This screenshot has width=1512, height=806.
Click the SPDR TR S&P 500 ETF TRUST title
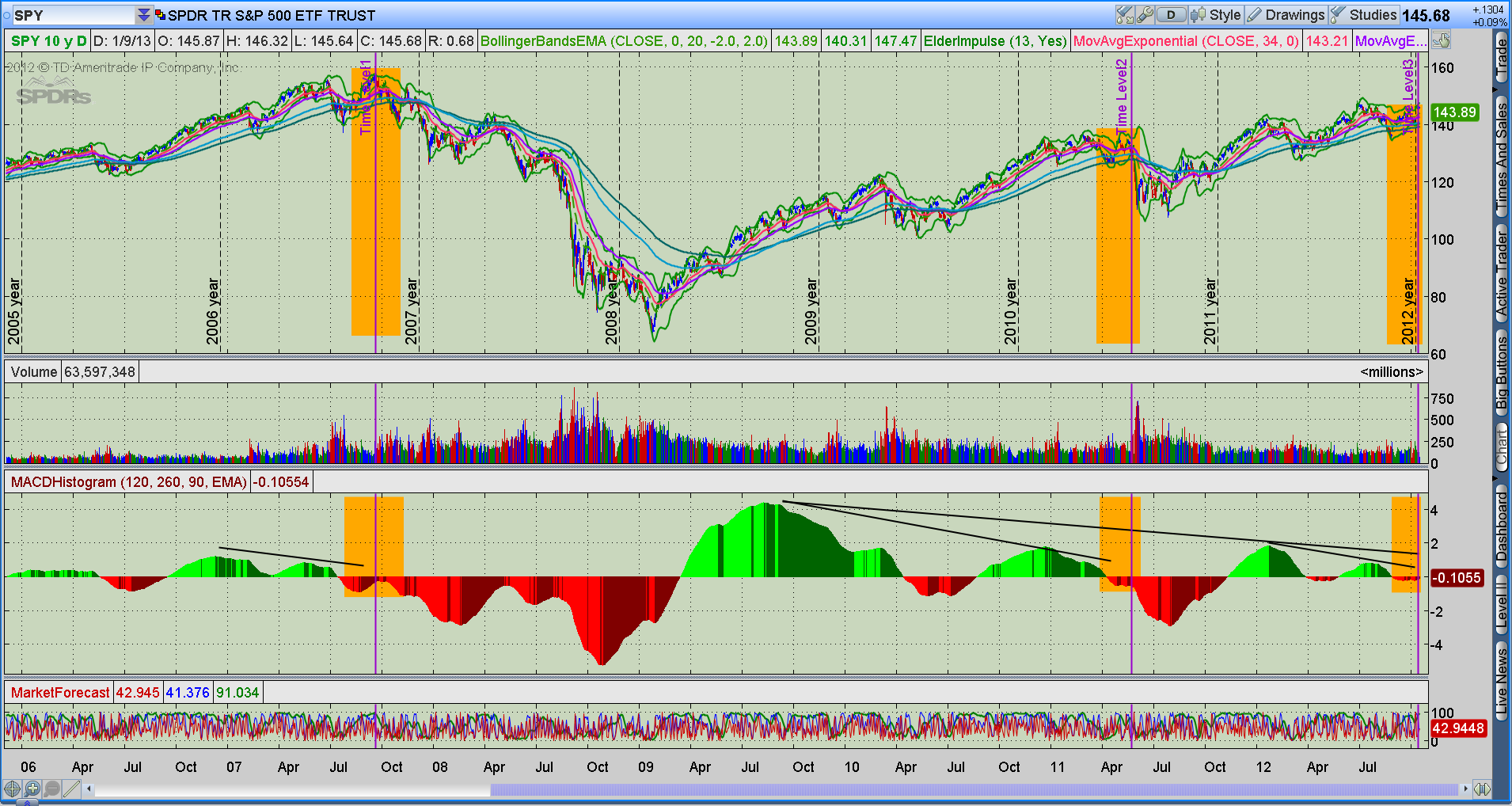pos(272,15)
